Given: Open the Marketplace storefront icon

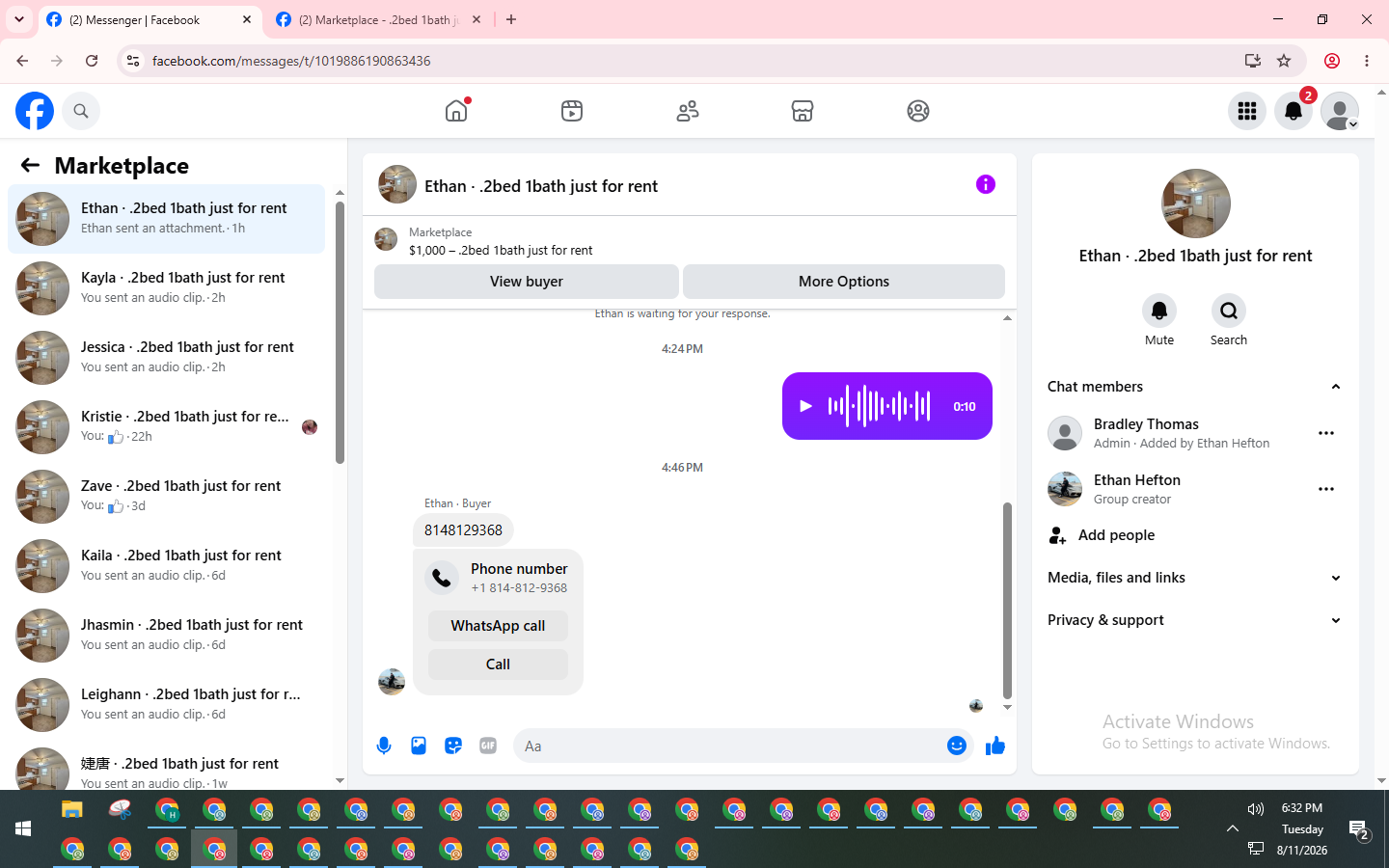Looking at the screenshot, I should pyautogui.click(x=803, y=111).
